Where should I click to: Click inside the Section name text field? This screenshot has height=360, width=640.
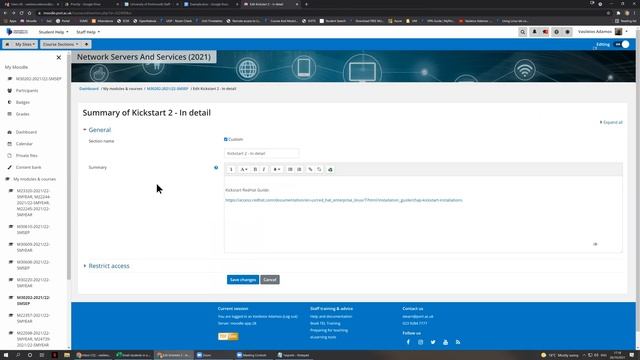tap(261, 153)
